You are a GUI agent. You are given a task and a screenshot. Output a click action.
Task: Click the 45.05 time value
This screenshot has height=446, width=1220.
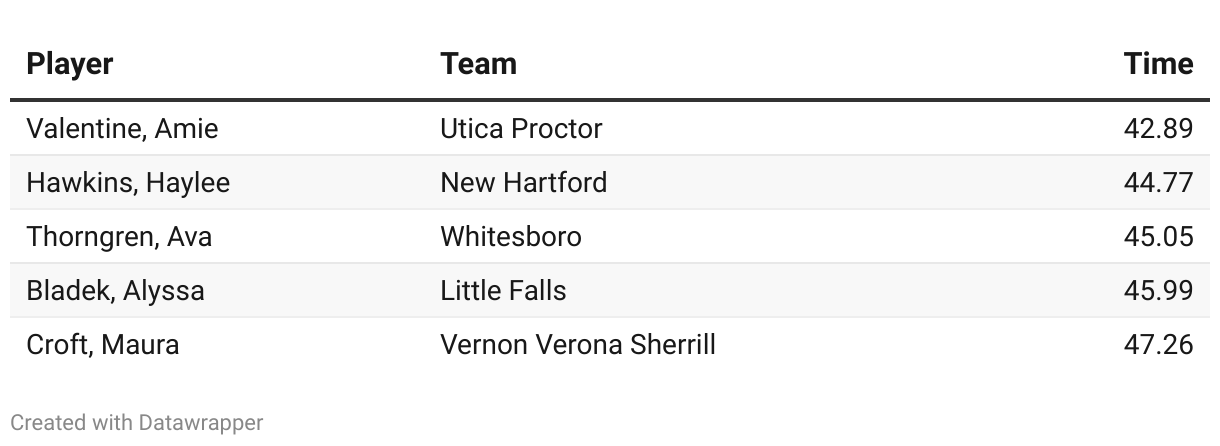1158,237
